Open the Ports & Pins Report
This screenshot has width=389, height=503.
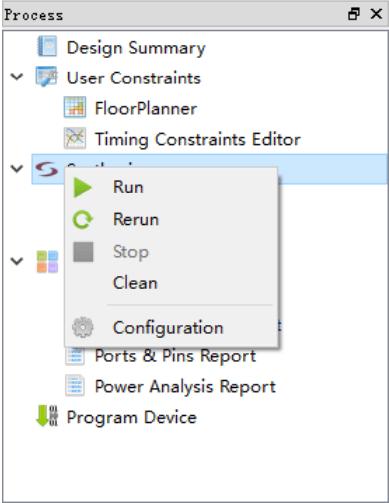pos(175,355)
